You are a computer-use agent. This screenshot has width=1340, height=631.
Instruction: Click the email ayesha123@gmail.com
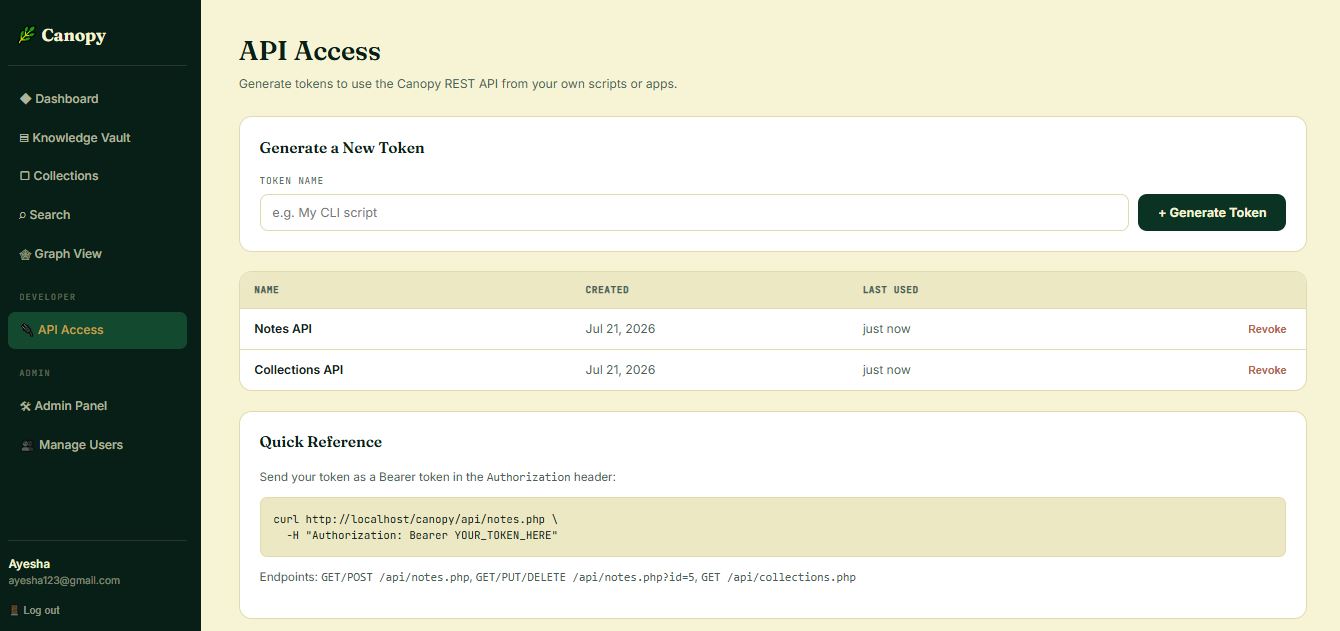pos(64,580)
